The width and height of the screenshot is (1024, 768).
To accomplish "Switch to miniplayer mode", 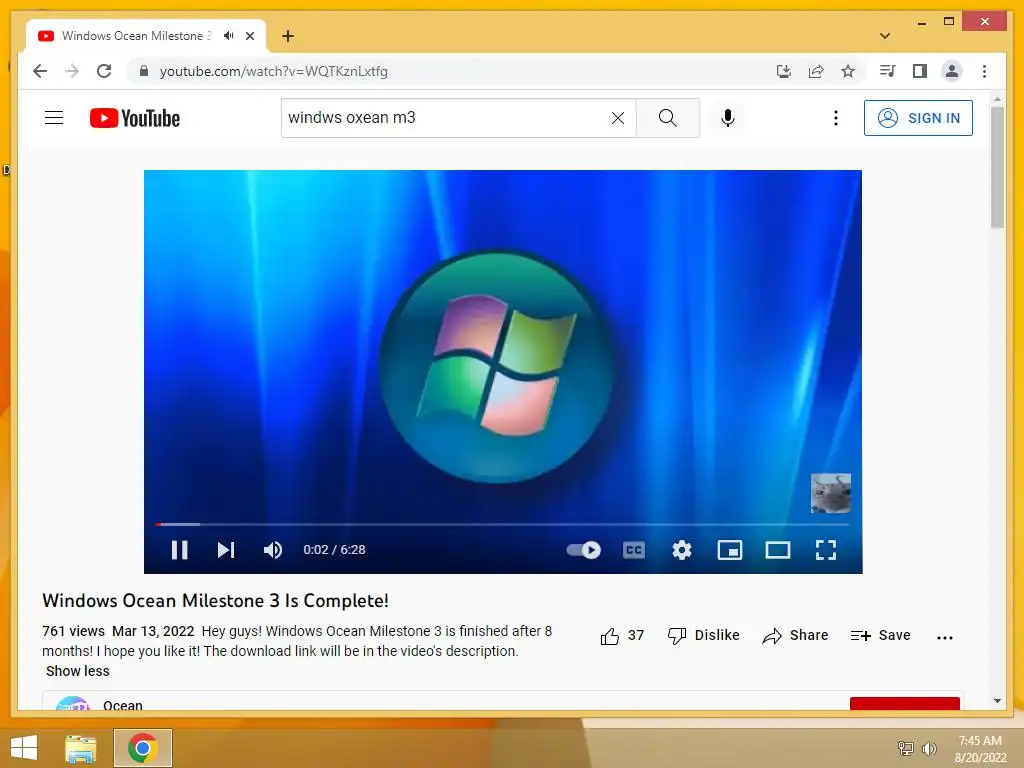I will pos(729,550).
